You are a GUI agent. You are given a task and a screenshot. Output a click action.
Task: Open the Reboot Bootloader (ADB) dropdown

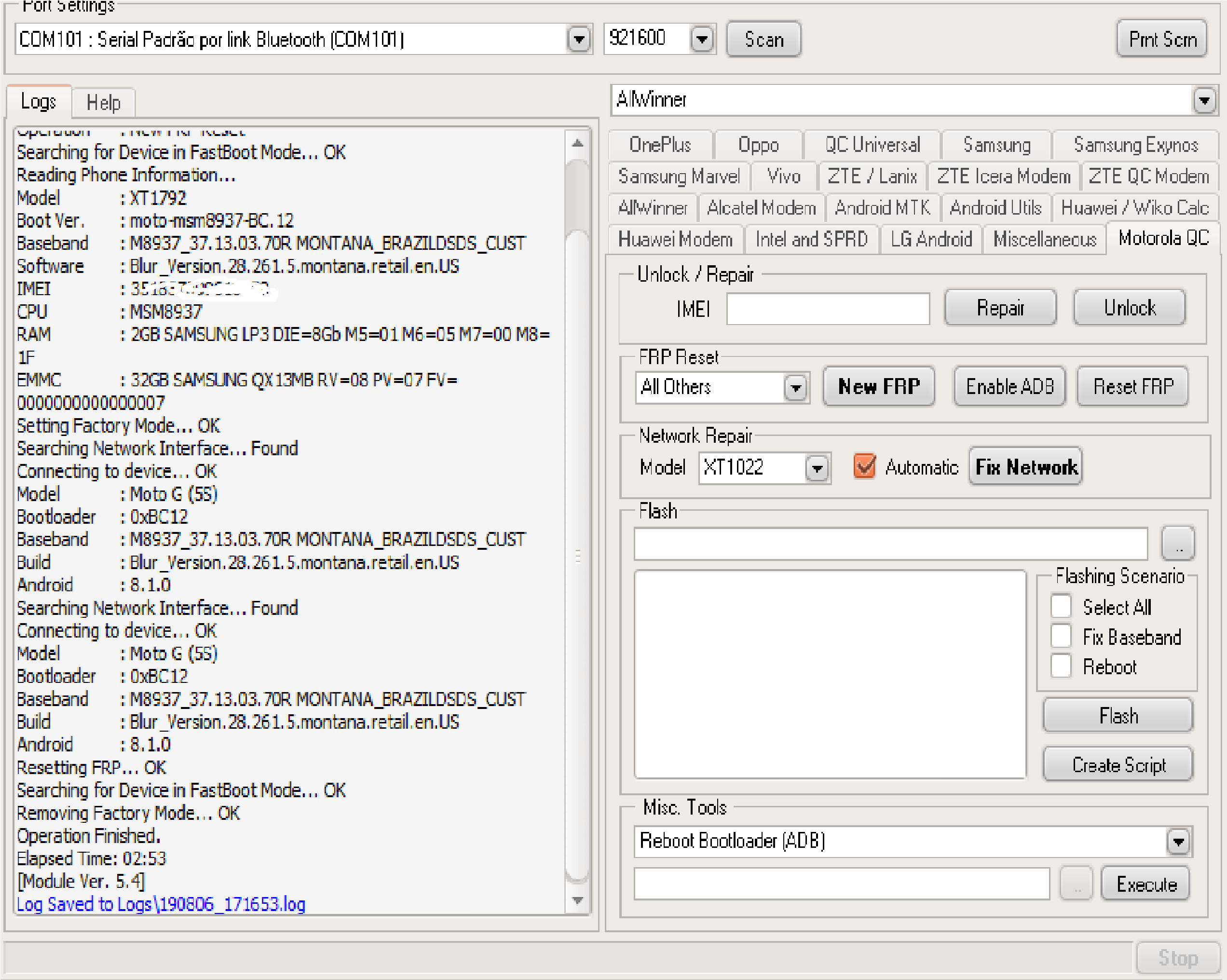(x=1178, y=842)
